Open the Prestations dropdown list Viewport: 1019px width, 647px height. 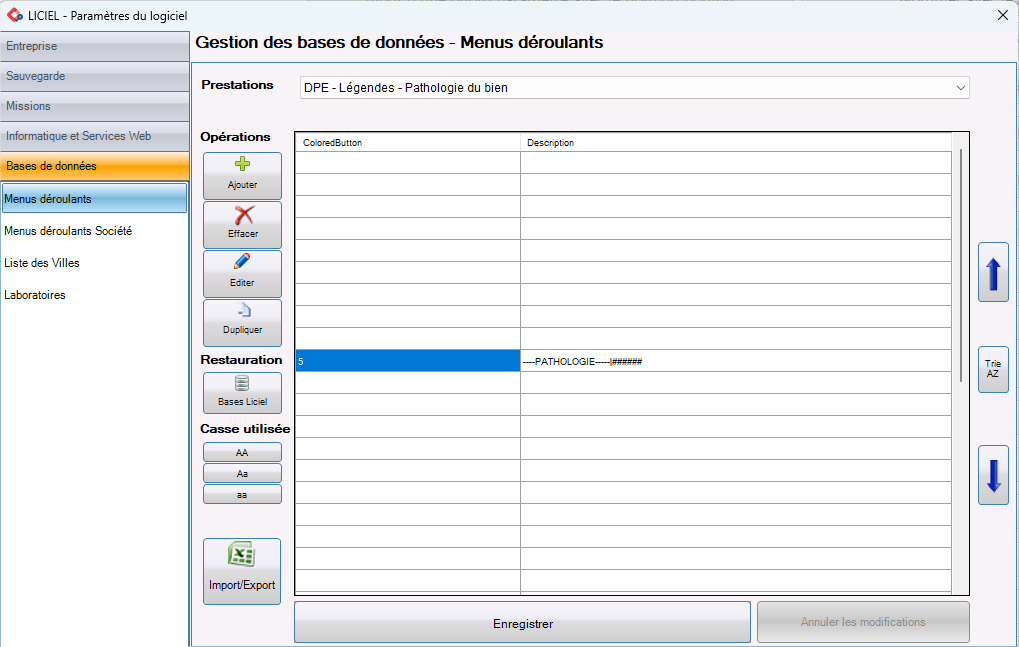960,88
